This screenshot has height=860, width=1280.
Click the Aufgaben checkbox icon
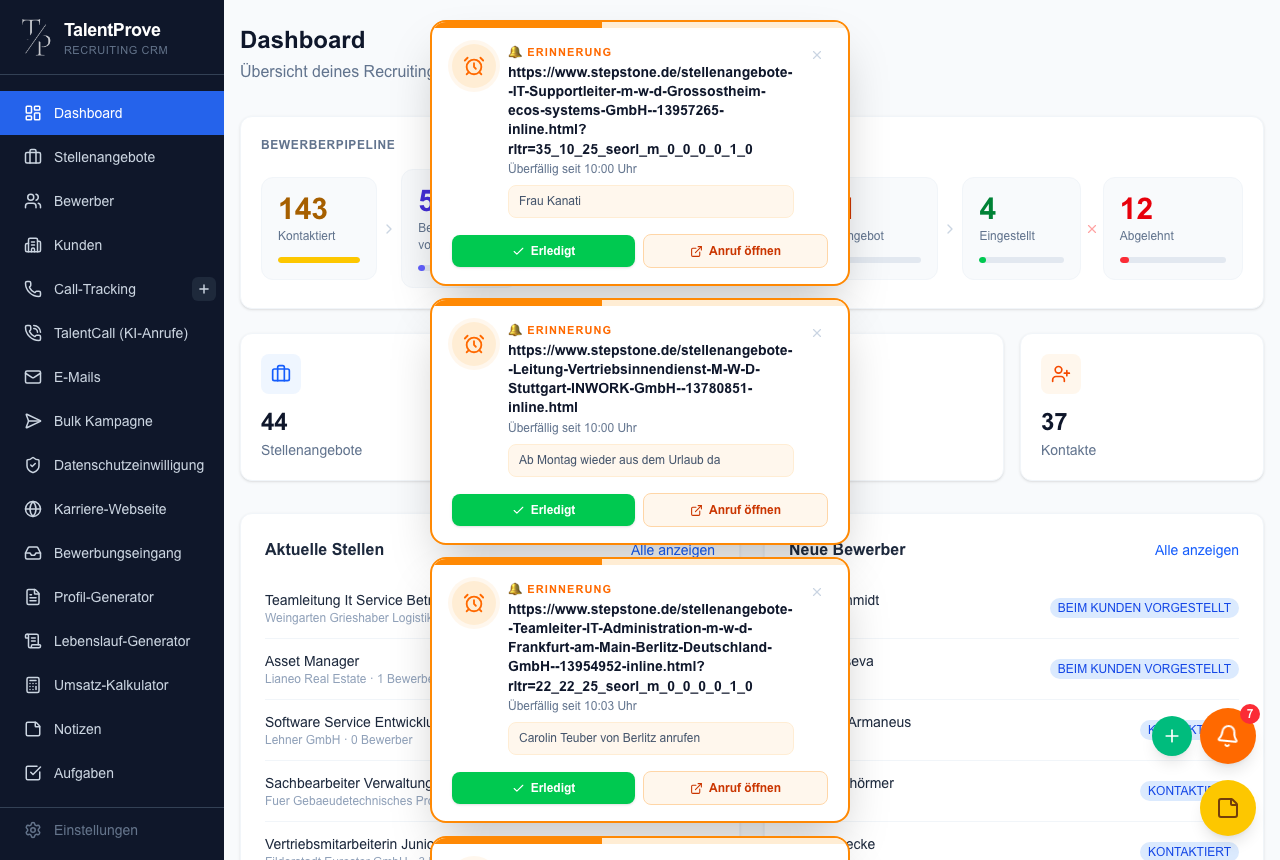[33, 773]
